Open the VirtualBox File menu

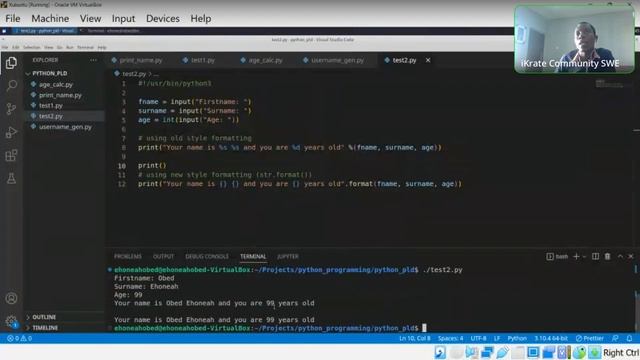(x=13, y=18)
